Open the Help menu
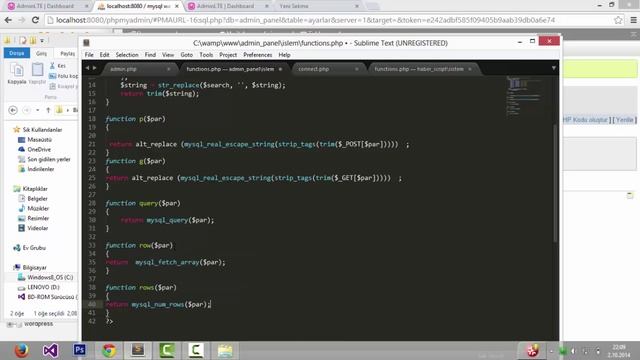The height and width of the screenshot is (360, 640). [284, 55]
